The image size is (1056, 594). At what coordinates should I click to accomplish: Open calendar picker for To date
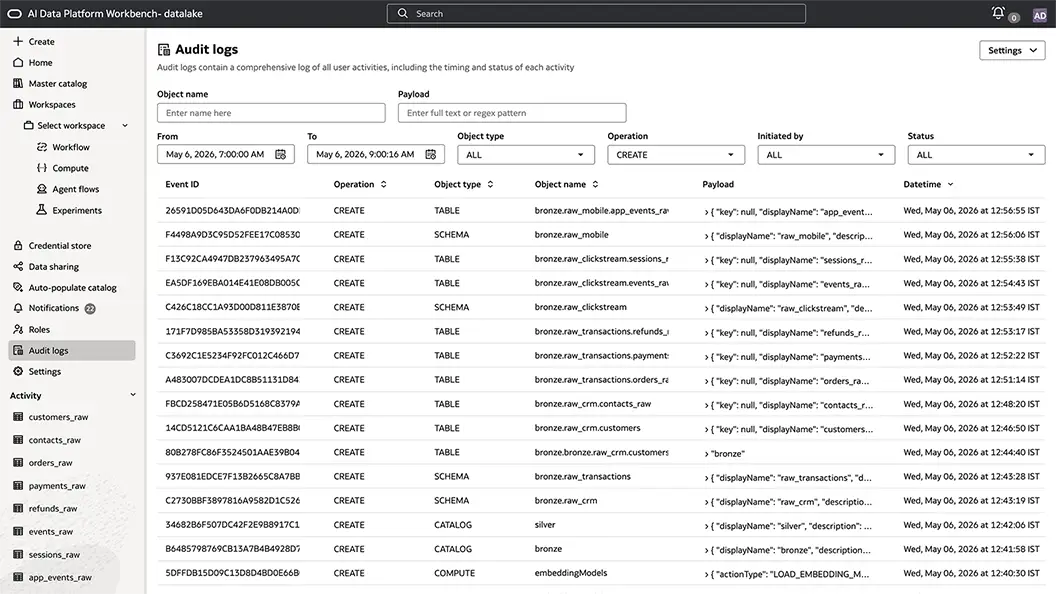click(430, 154)
